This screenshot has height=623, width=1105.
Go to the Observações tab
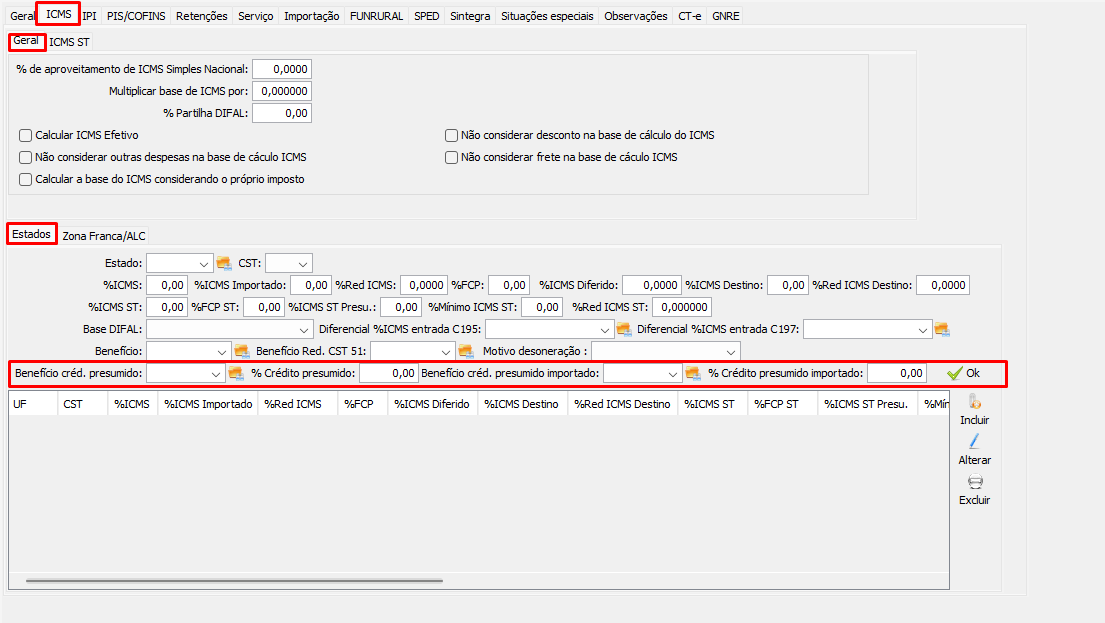636,16
